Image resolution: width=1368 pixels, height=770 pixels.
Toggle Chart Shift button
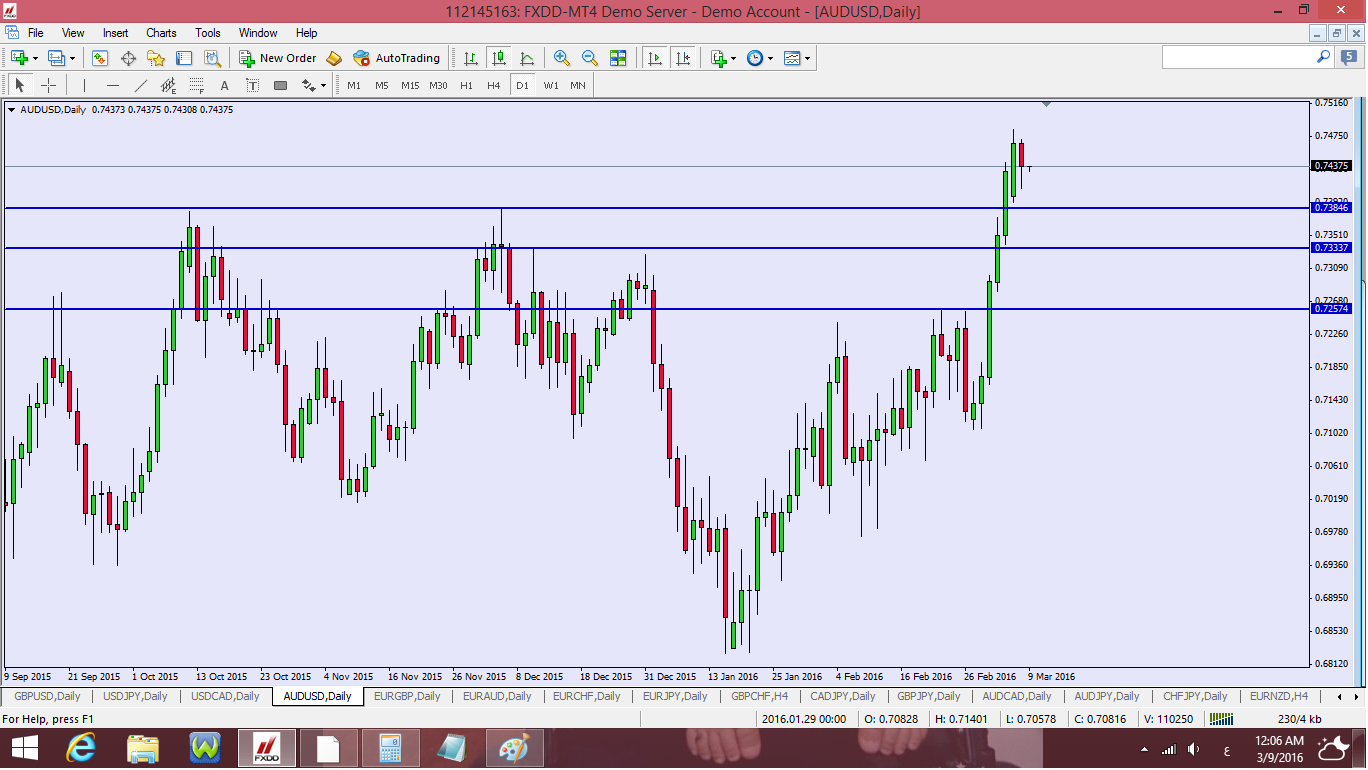tap(683, 58)
